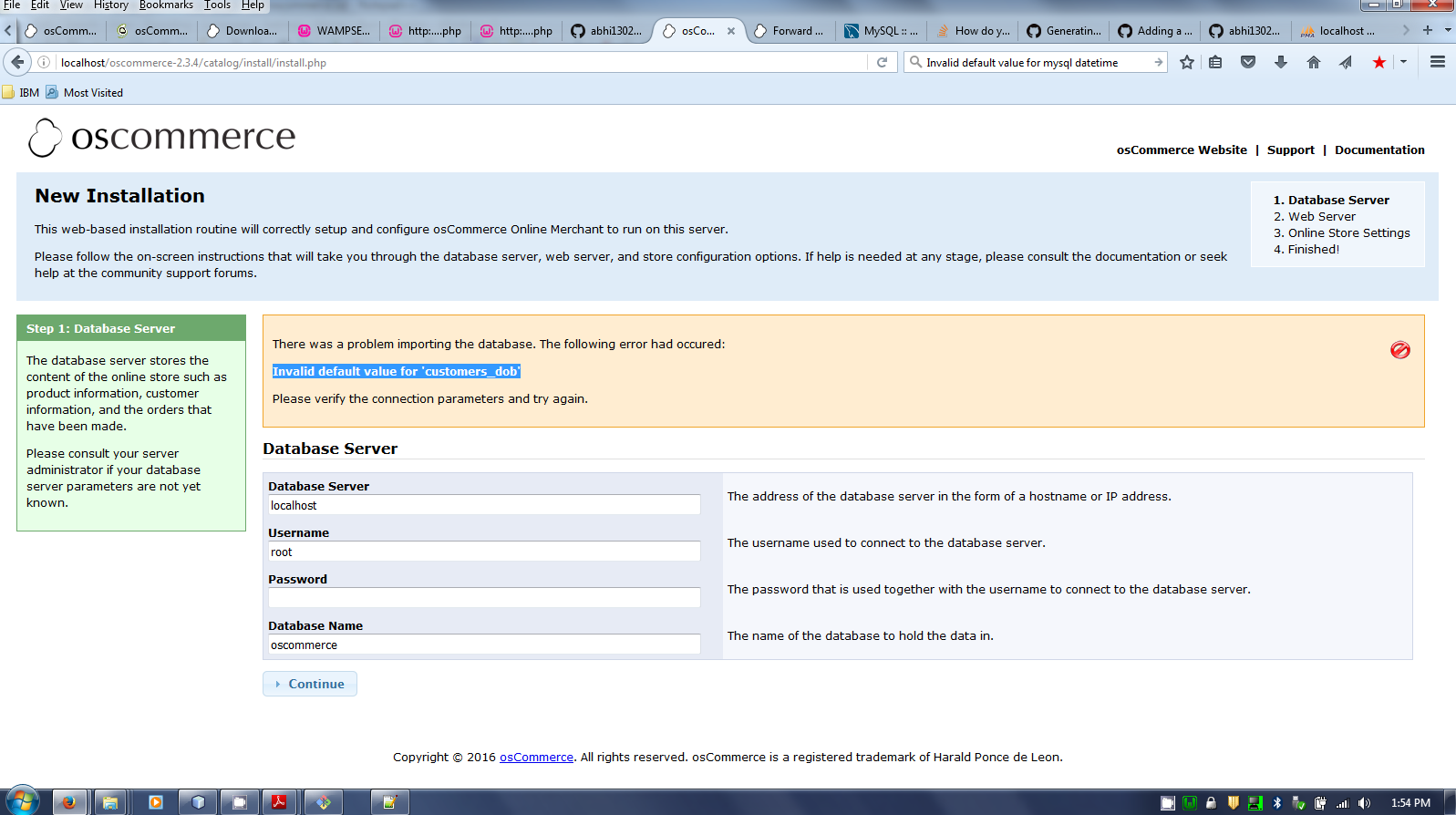The width and height of the screenshot is (1456, 815).
Task: Show bookmarks list icon in toolbar
Action: tap(1215, 62)
